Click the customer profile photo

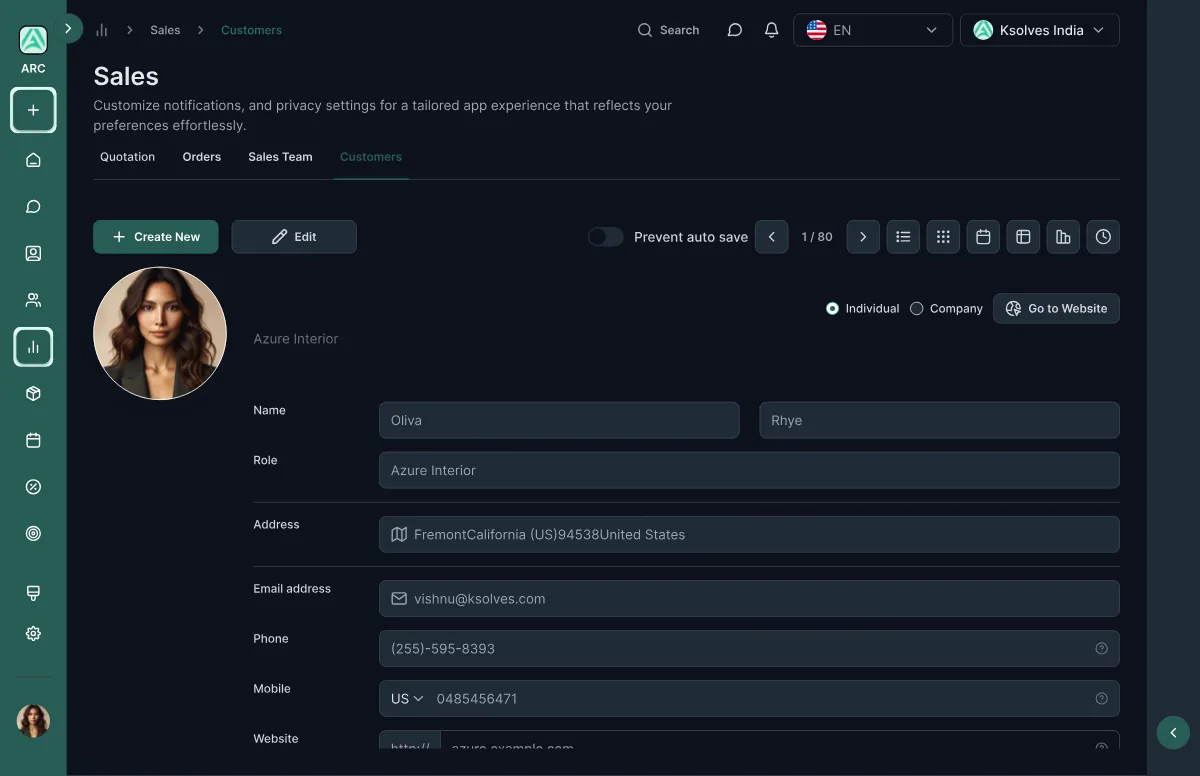(x=160, y=333)
